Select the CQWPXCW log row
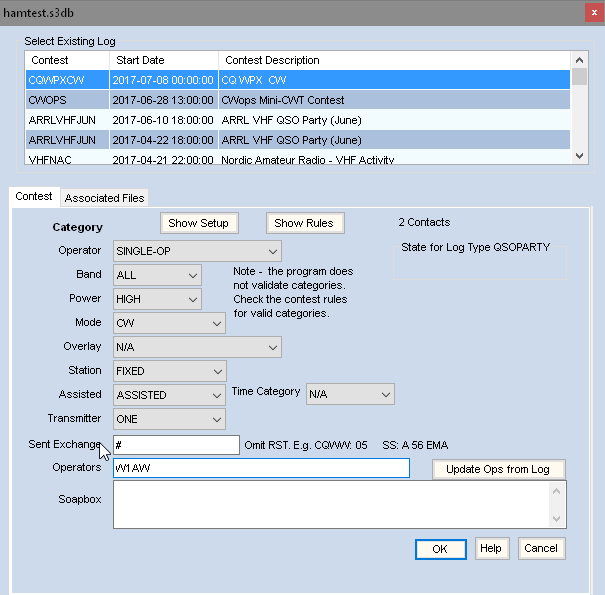 click(x=297, y=80)
